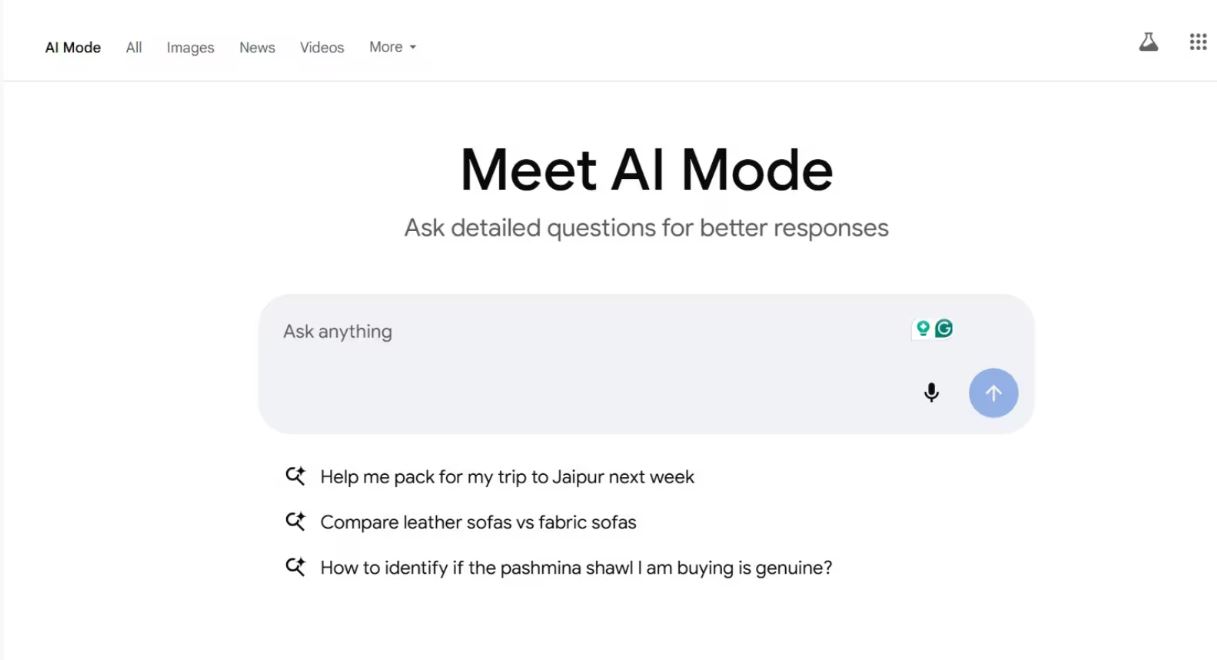Select the Videos tab

(x=322, y=47)
